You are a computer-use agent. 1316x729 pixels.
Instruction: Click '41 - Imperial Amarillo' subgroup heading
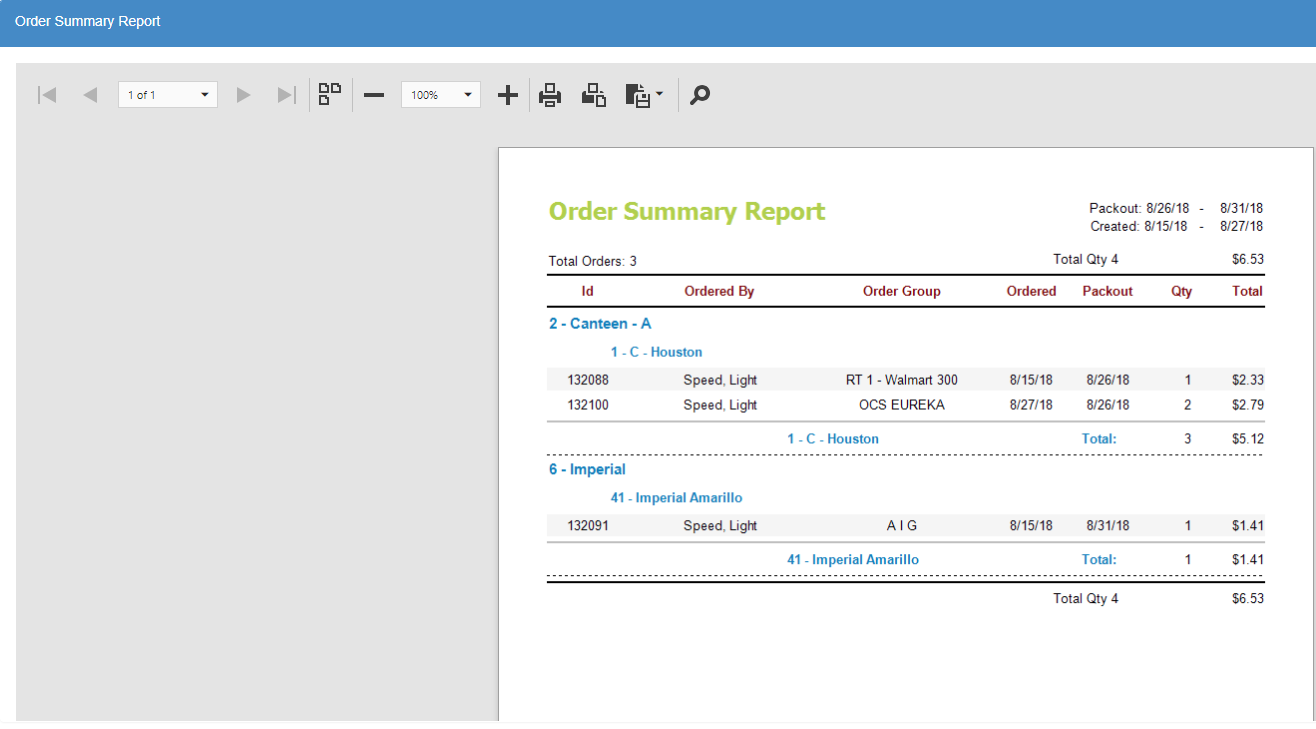click(x=677, y=497)
